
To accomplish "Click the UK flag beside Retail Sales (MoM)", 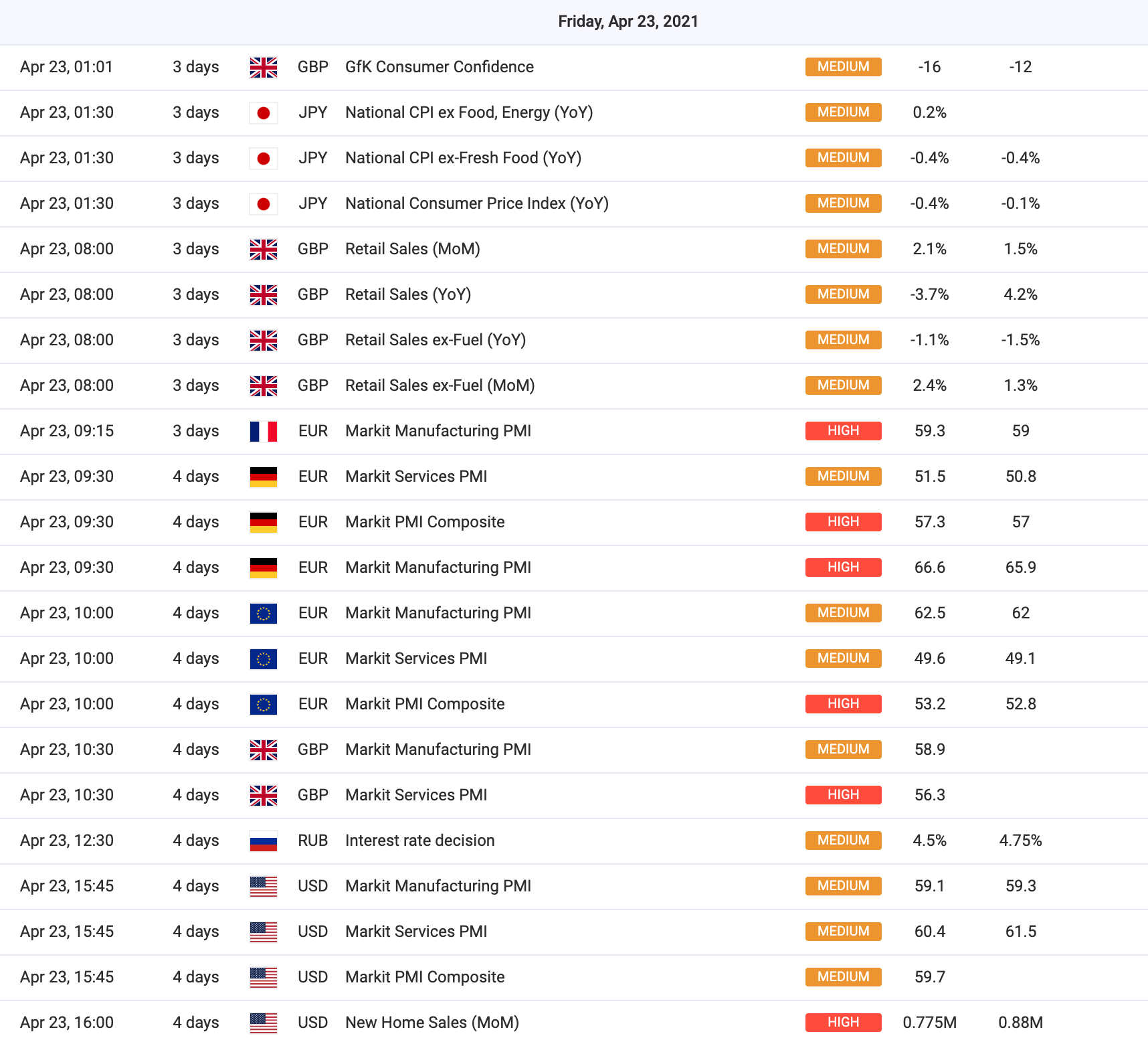I will click(x=264, y=249).
